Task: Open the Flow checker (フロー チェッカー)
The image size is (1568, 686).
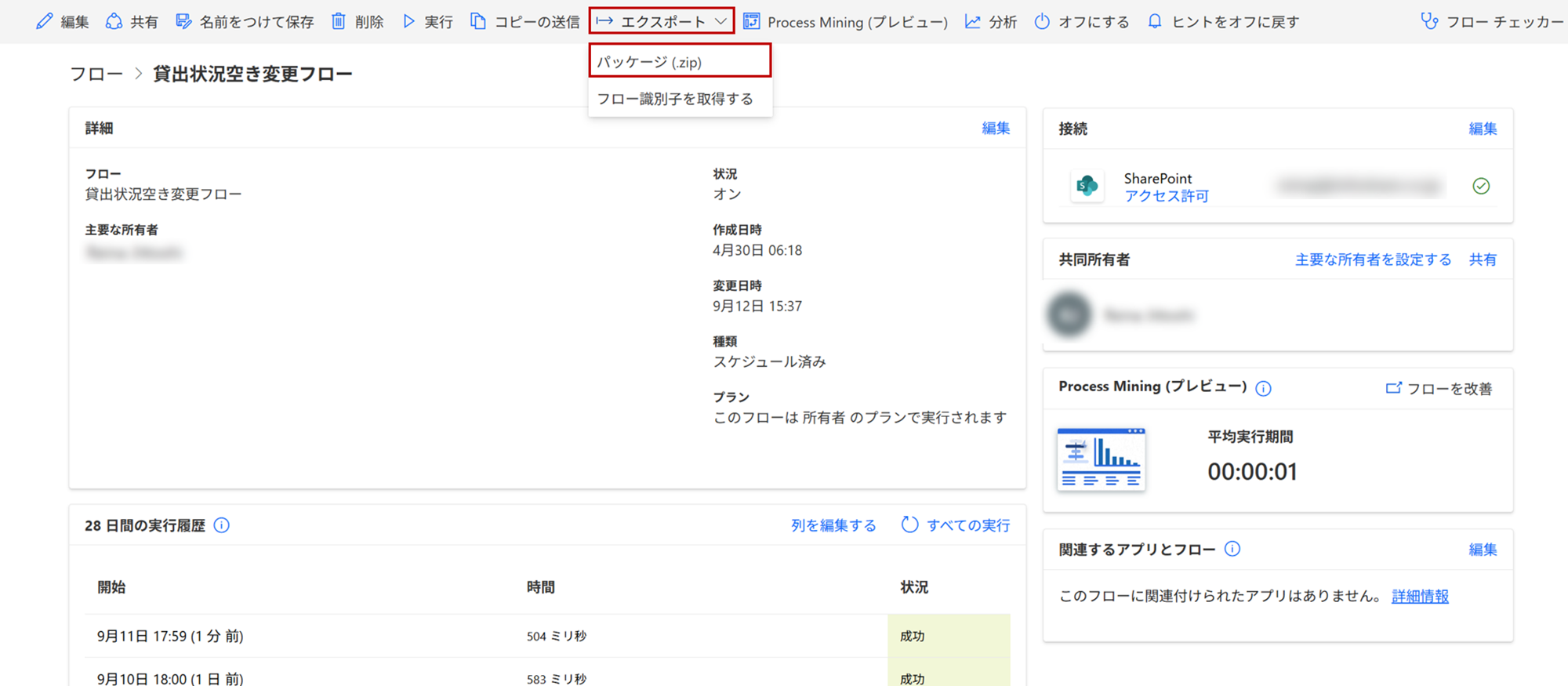Action: tap(1492, 22)
